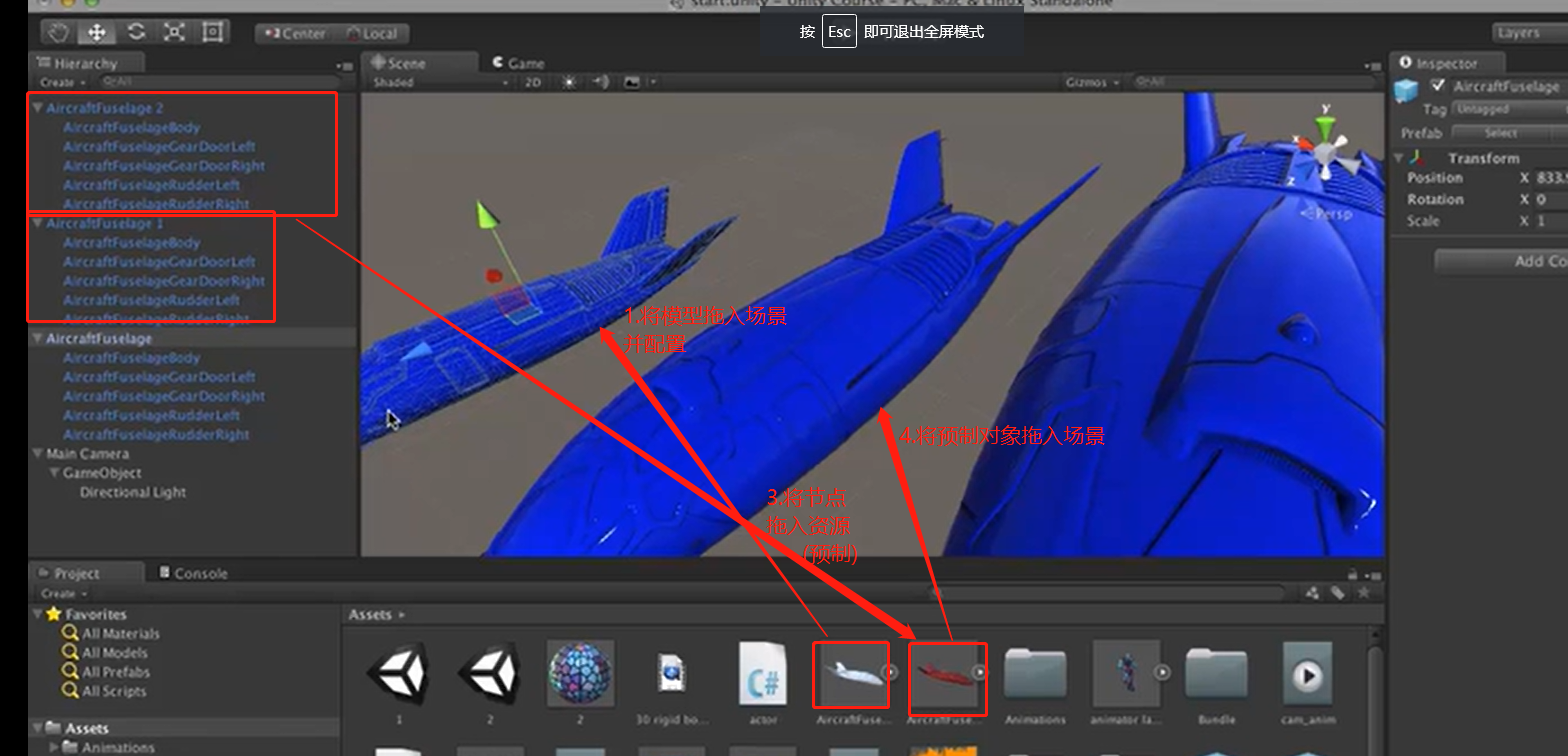Viewport: 1568px width, 756px height.
Task: Toggle the Center pivot mode button
Action: [295, 33]
